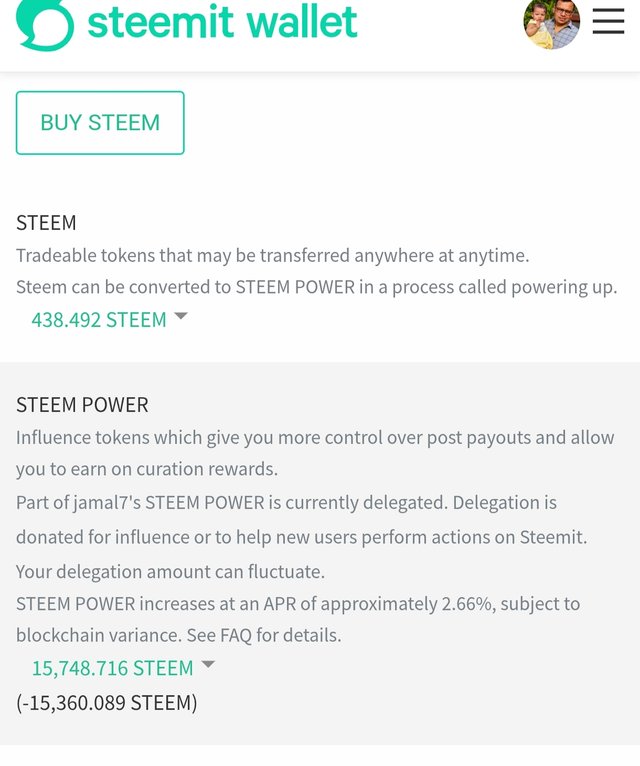
Task: Click the "donated for influence" text line
Action: point(301,537)
